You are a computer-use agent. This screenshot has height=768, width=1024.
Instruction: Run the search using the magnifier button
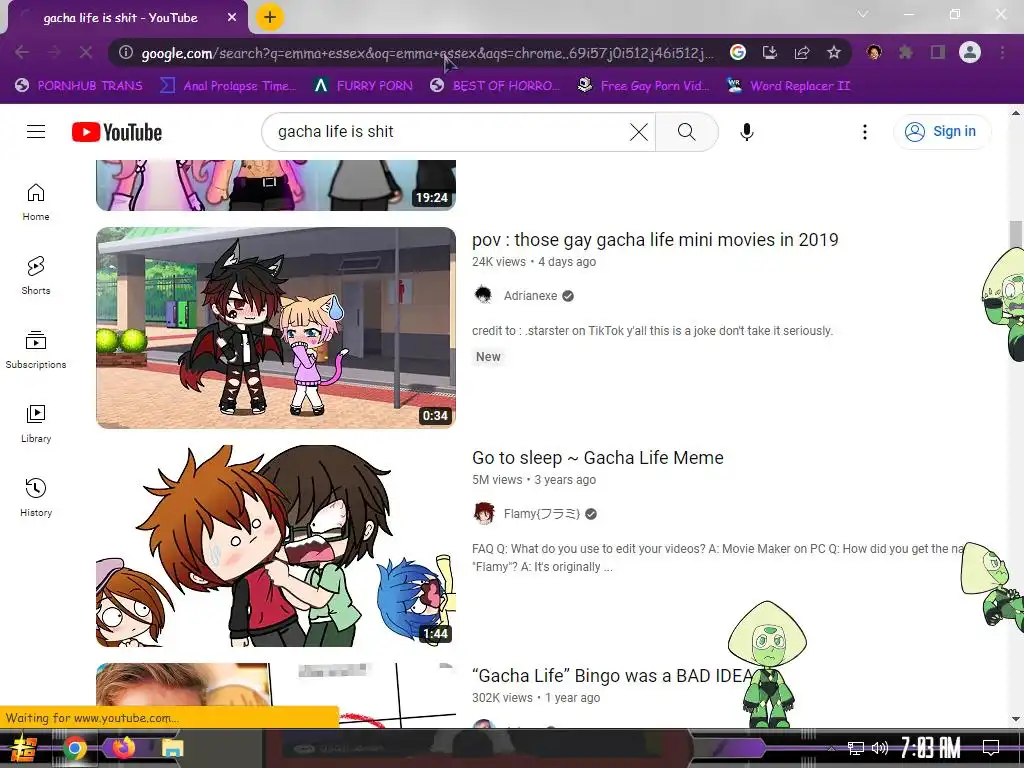pos(686,132)
